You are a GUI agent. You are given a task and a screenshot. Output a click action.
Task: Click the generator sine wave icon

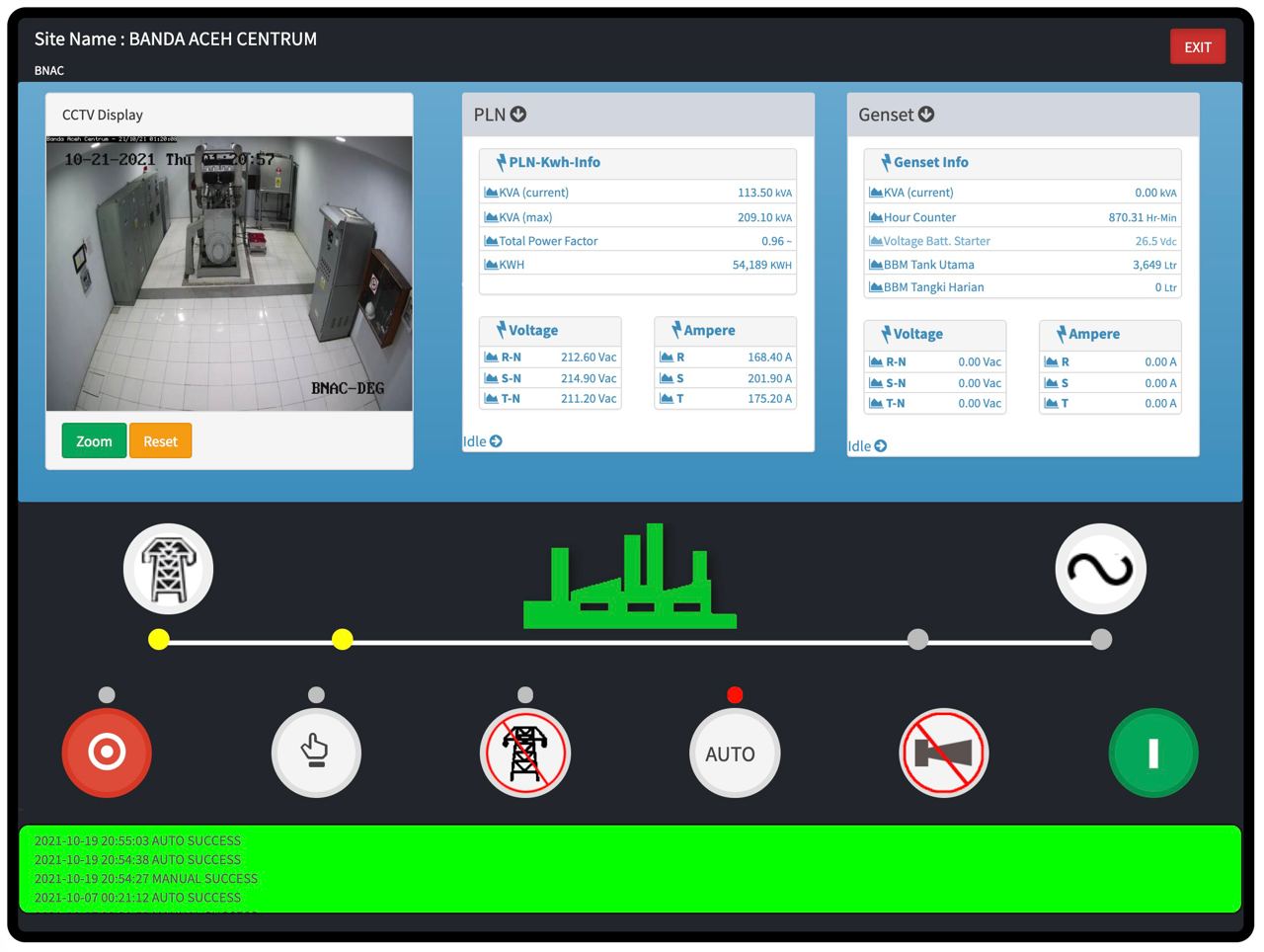[1100, 569]
